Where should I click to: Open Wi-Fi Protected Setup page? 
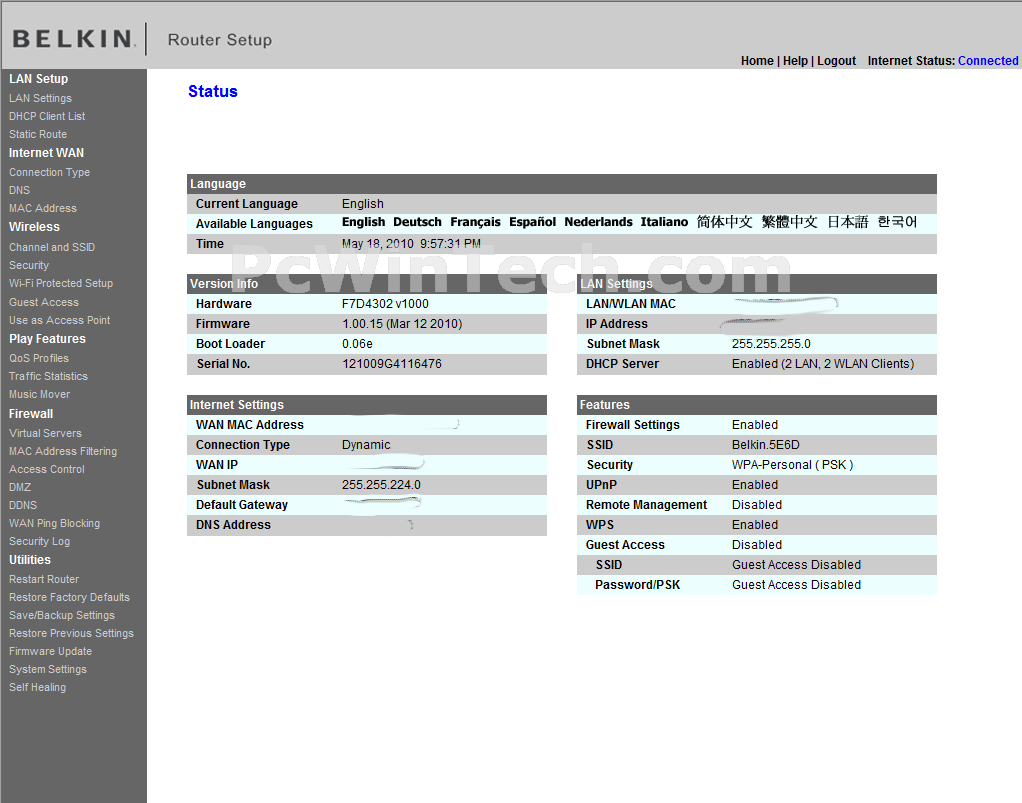(x=61, y=284)
